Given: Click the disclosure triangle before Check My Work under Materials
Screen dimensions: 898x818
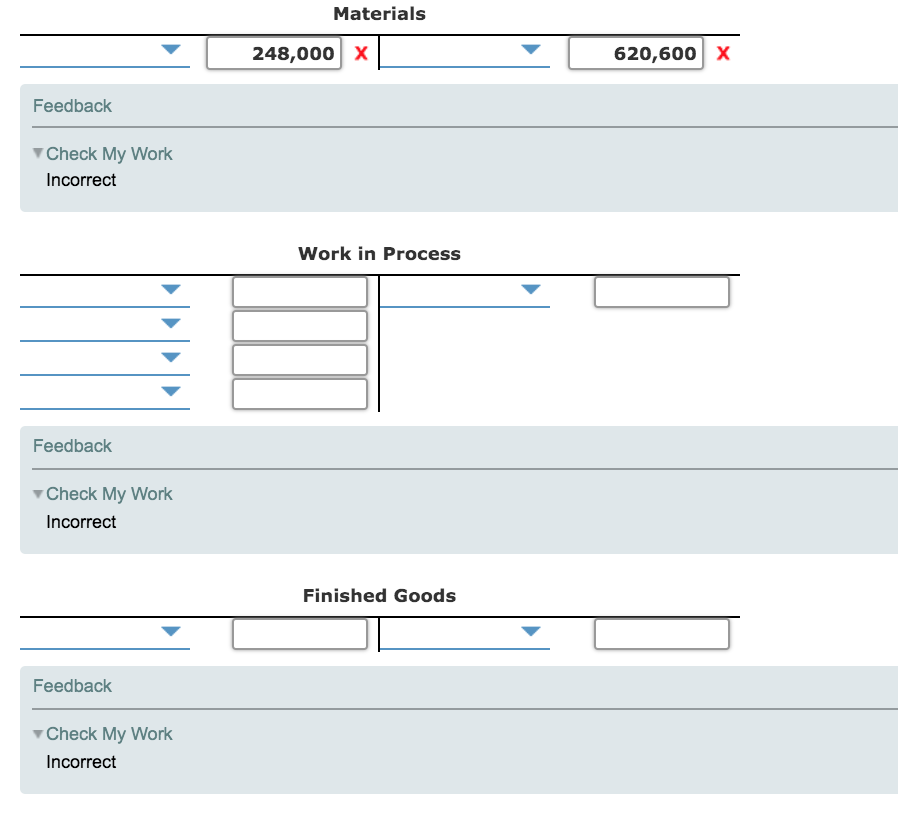Looking at the screenshot, I should coord(37,154).
